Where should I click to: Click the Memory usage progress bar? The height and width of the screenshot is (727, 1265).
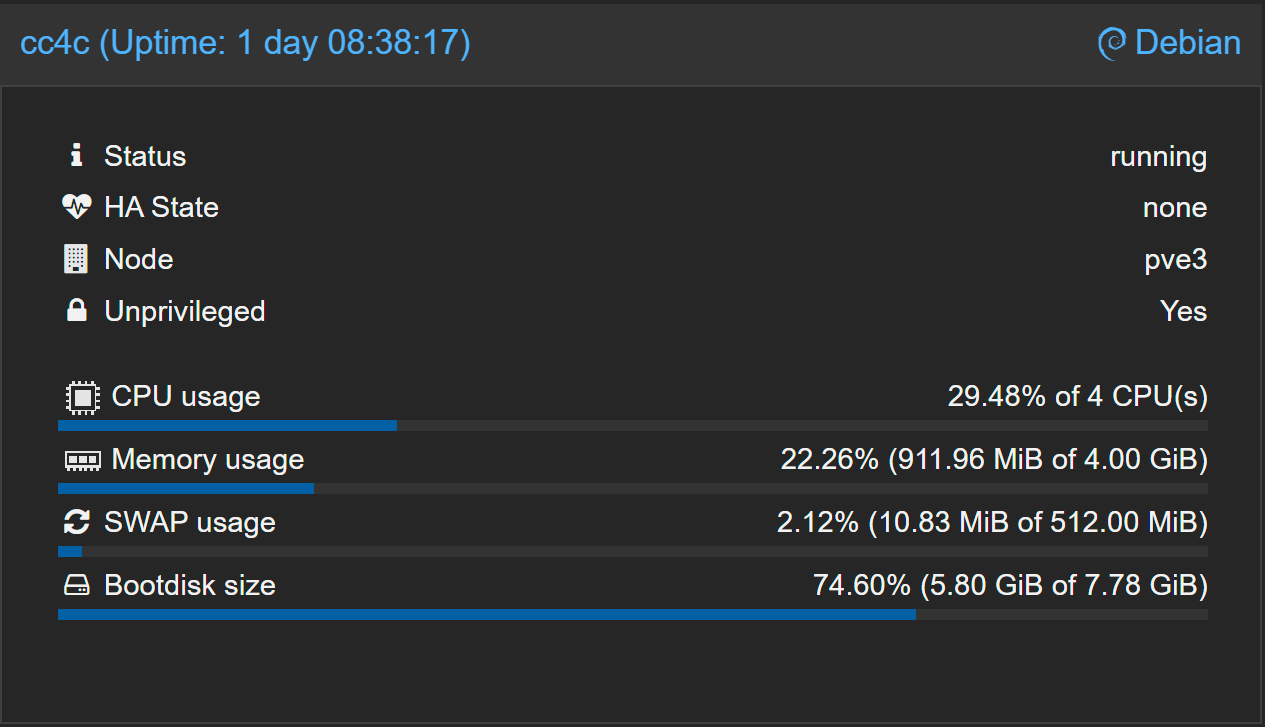632,489
